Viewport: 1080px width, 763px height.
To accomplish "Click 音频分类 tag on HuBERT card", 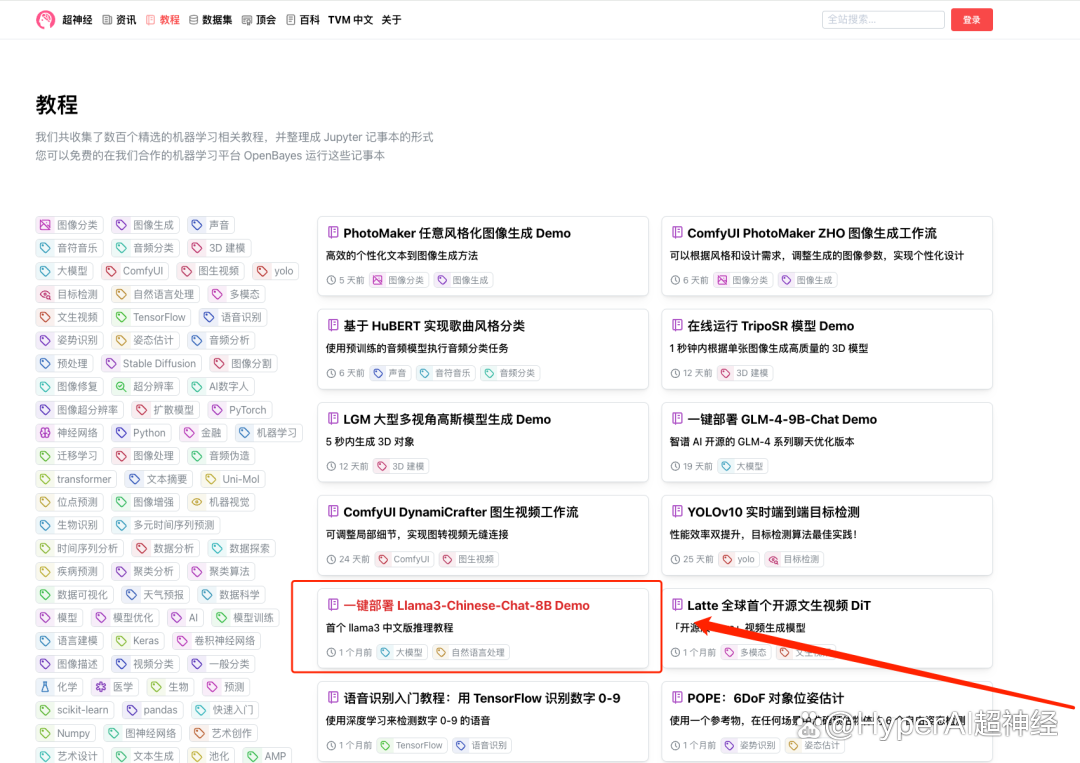I will click(x=510, y=373).
